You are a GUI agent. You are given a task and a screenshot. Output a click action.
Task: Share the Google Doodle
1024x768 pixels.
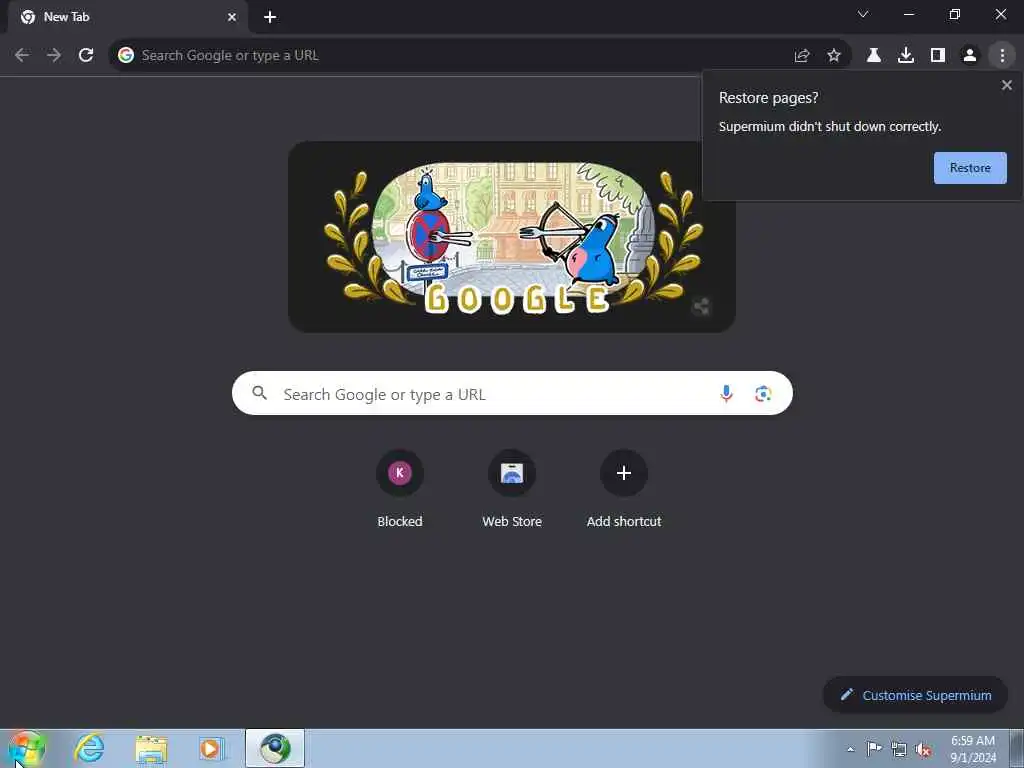701,306
